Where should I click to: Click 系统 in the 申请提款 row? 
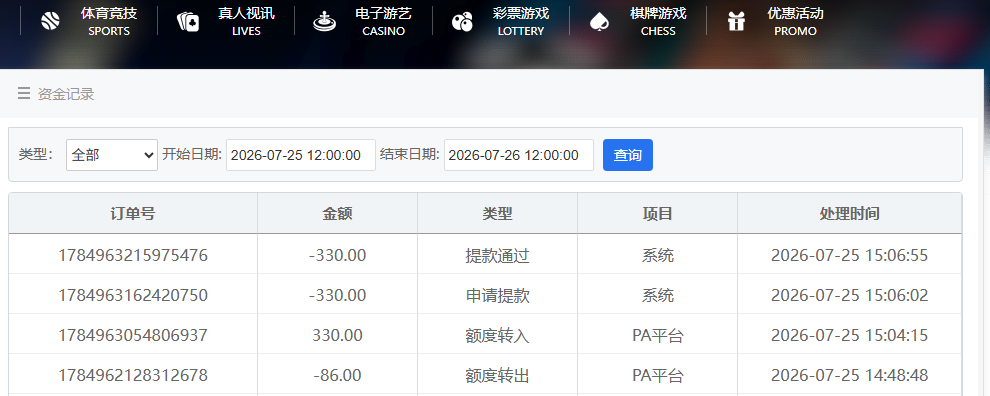coord(657,295)
